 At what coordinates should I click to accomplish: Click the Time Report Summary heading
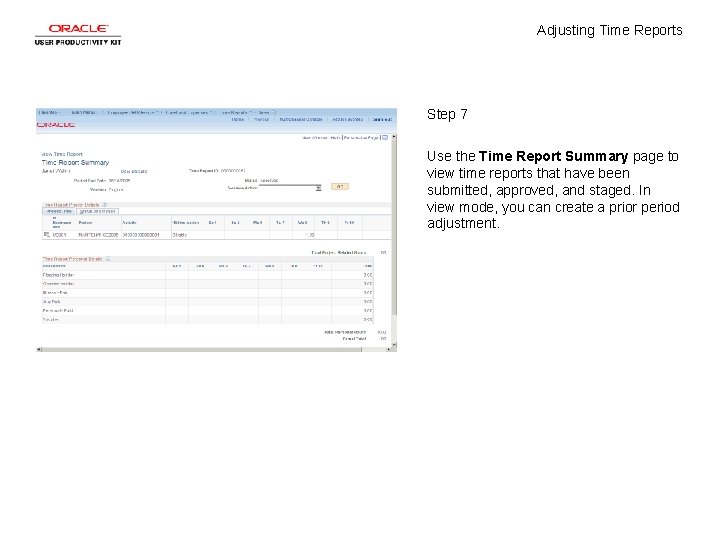click(75, 163)
